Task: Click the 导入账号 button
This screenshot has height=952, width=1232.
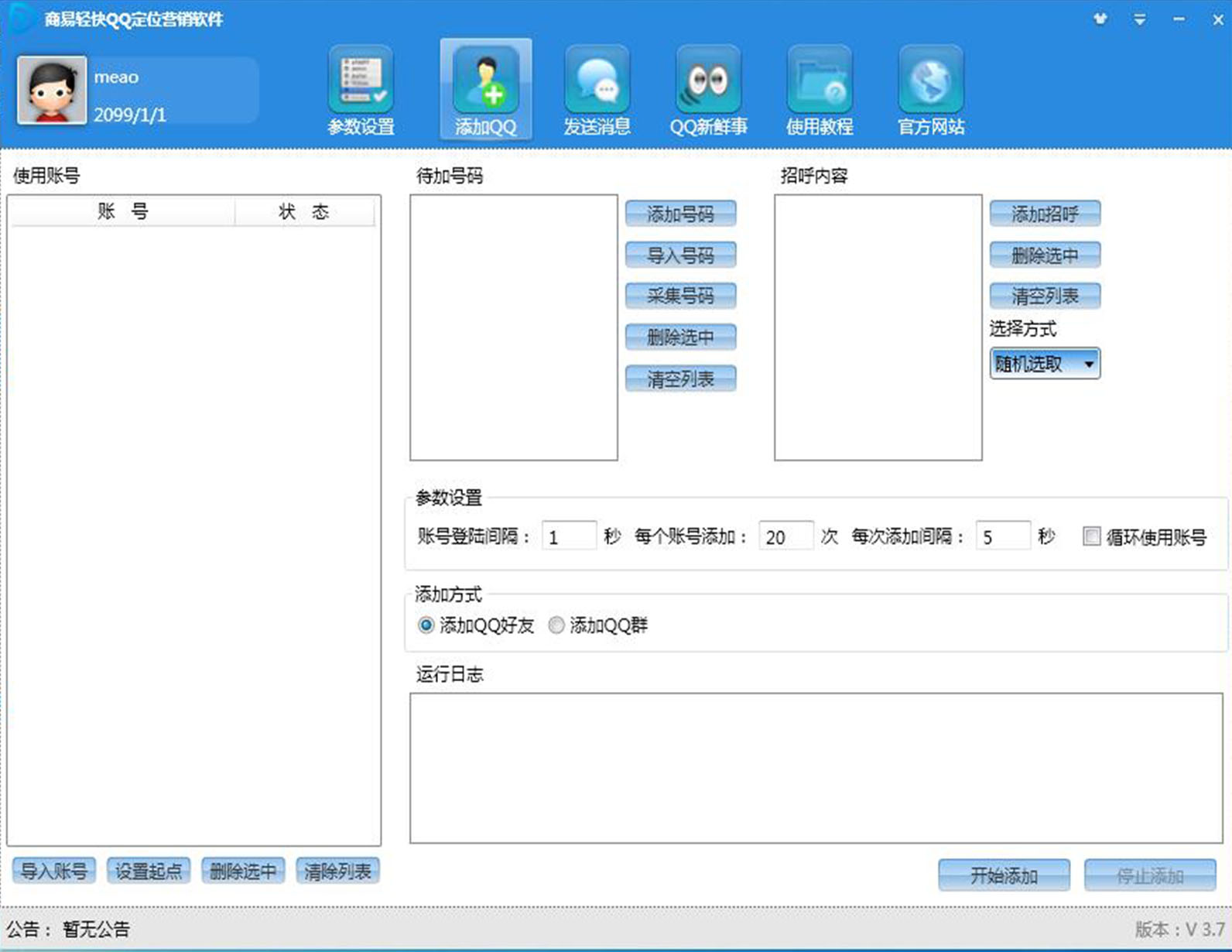Action: [x=54, y=872]
